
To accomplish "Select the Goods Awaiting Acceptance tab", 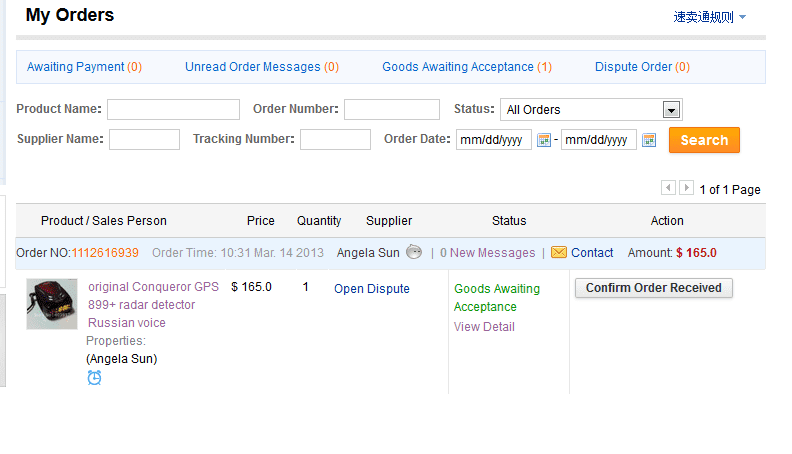I will 466,67.
